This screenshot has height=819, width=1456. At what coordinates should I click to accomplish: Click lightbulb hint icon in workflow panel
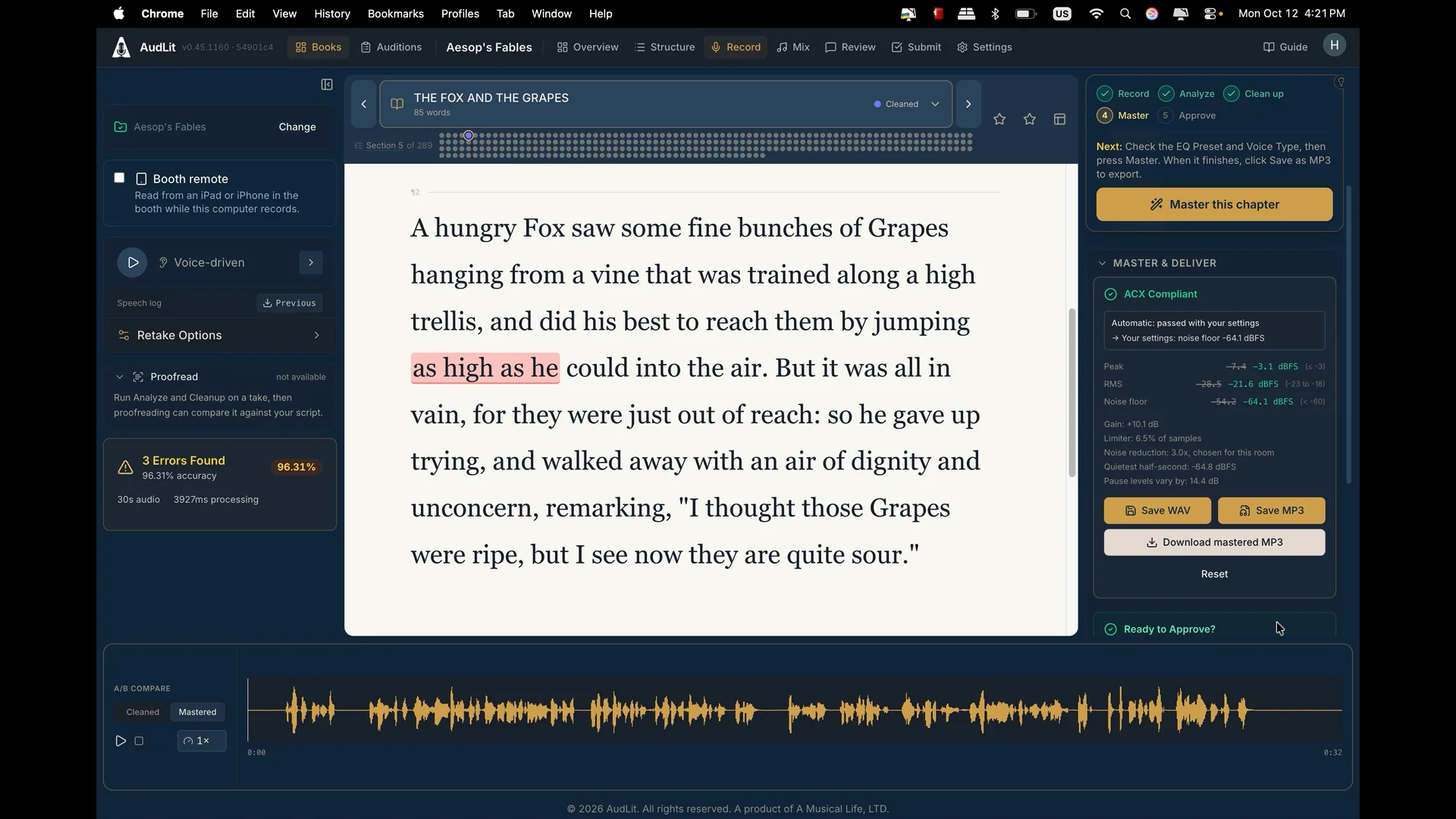pyautogui.click(x=1341, y=82)
